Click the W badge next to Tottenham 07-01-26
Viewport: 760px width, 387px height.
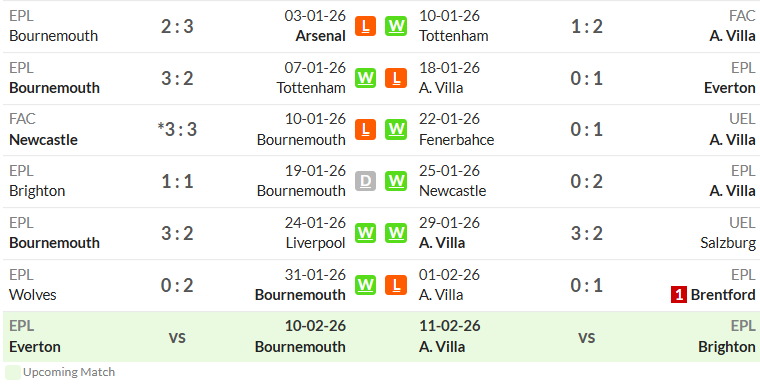point(365,78)
